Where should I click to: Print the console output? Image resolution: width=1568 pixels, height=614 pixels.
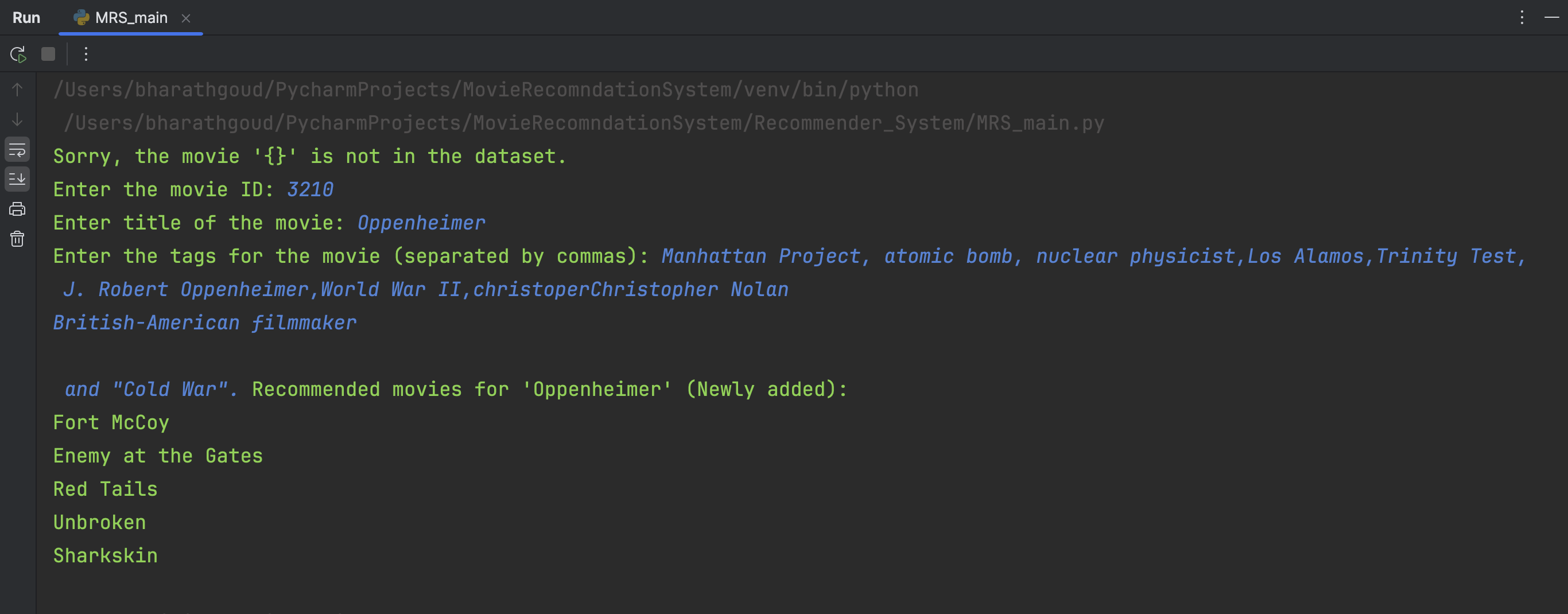click(17, 209)
